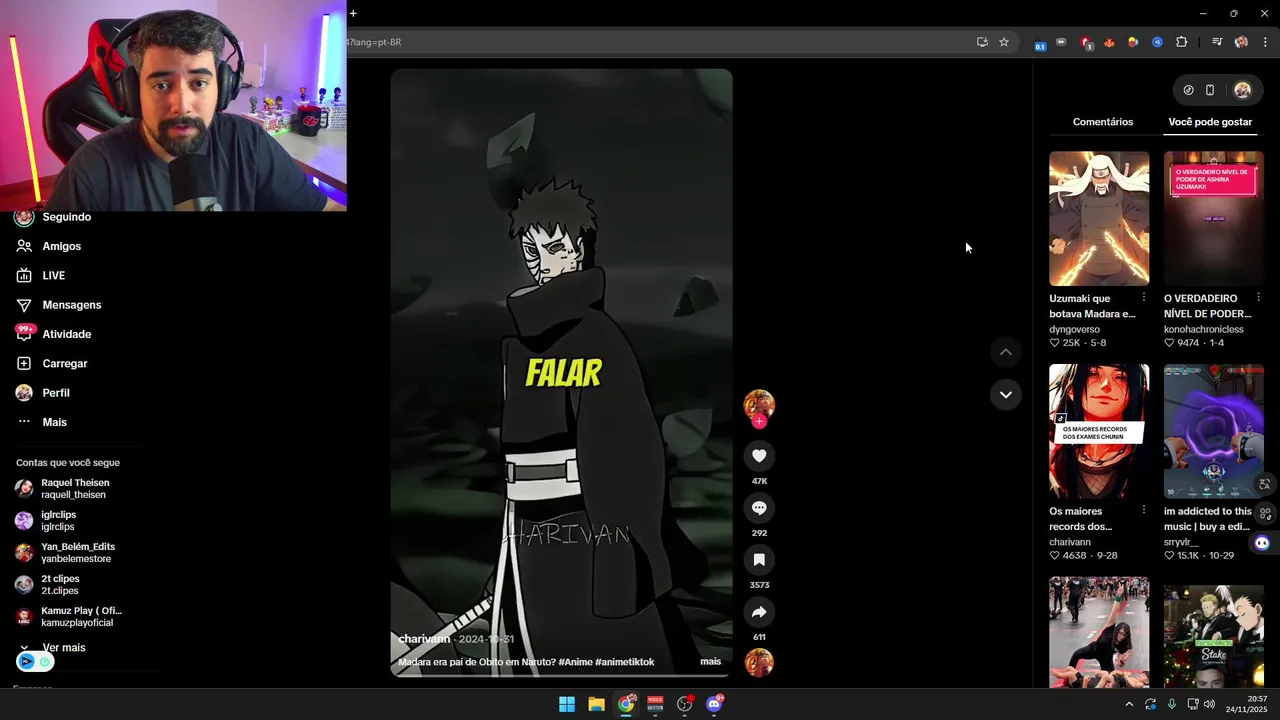Open Os maiores records dos exames thumbnail

[x=1099, y=431]
